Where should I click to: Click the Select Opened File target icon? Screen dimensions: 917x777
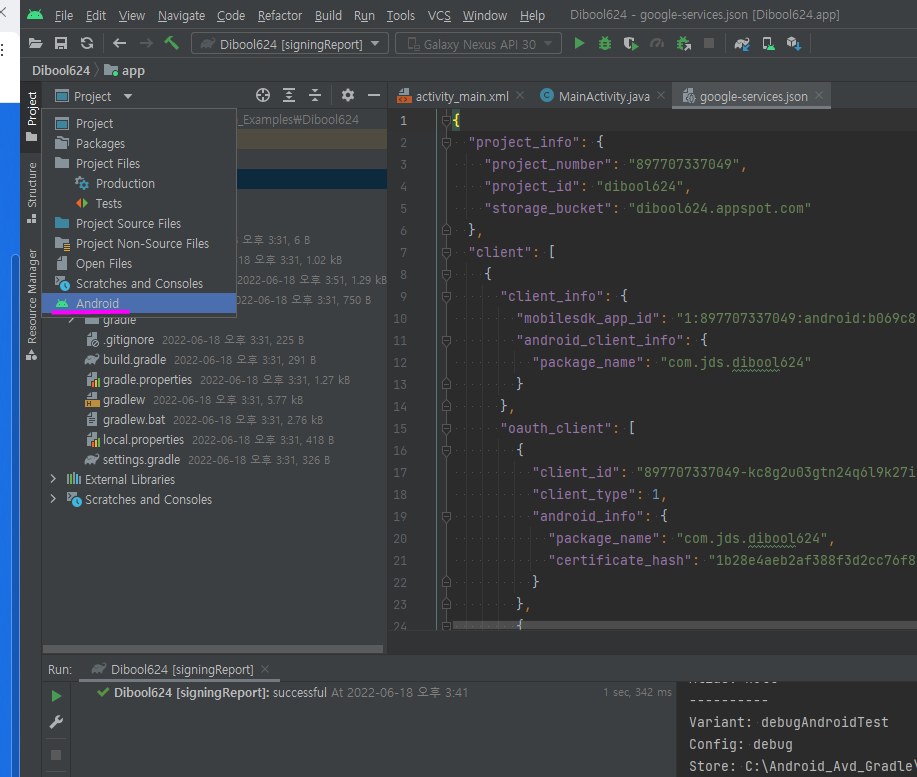click(x=263, y=95)
